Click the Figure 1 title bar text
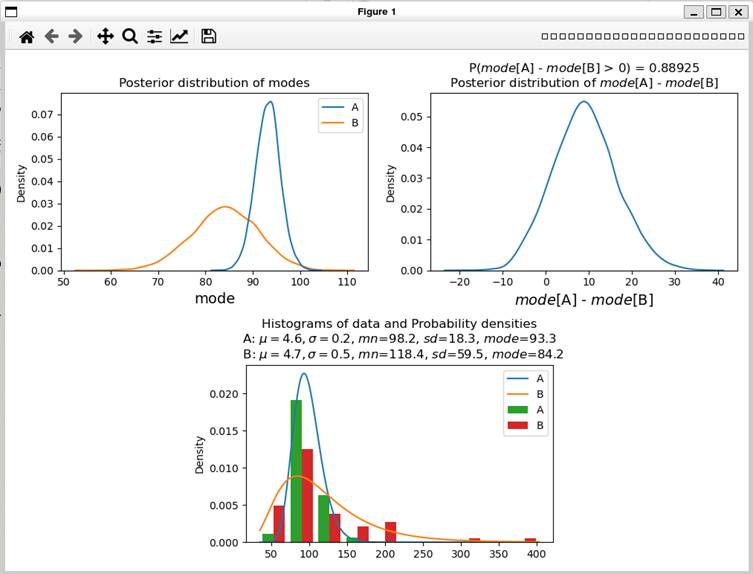This screenshot has height=574, width=753. click(376, 12)
